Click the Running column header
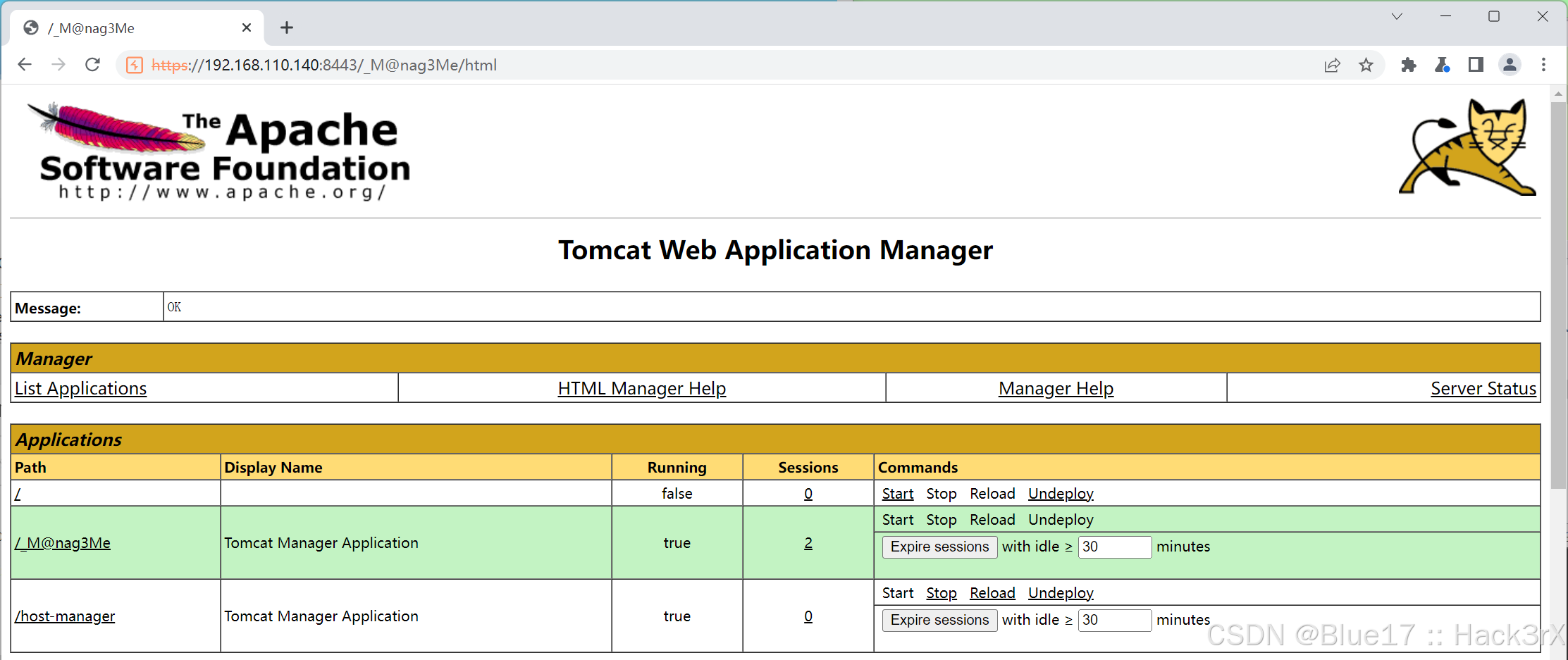 [x=677, y=468]
